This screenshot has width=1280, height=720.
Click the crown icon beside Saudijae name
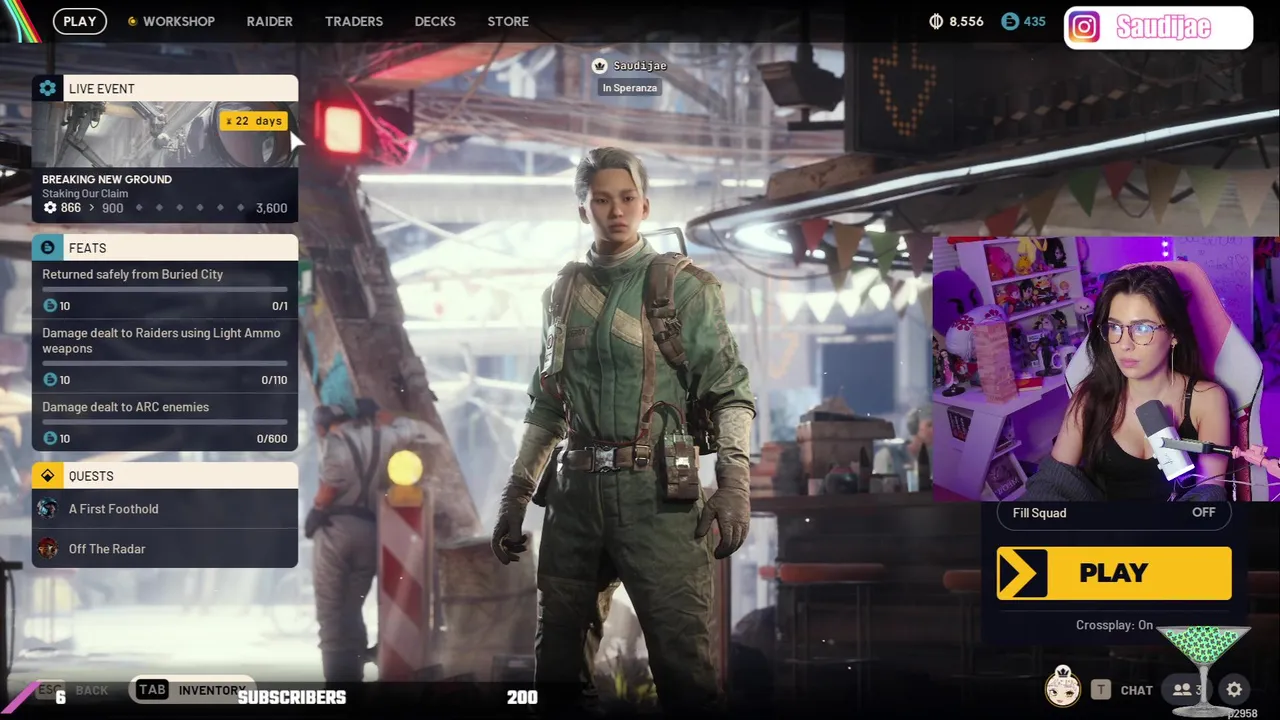click(600, 66)
